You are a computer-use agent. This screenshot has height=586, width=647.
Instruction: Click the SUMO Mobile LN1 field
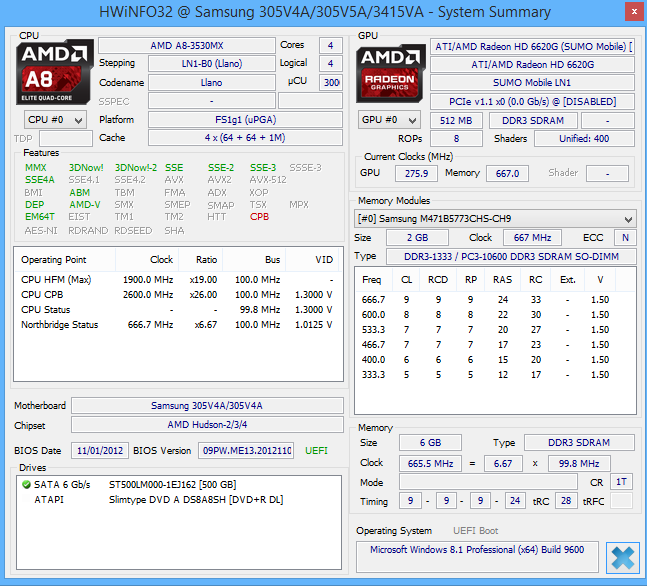532,83
